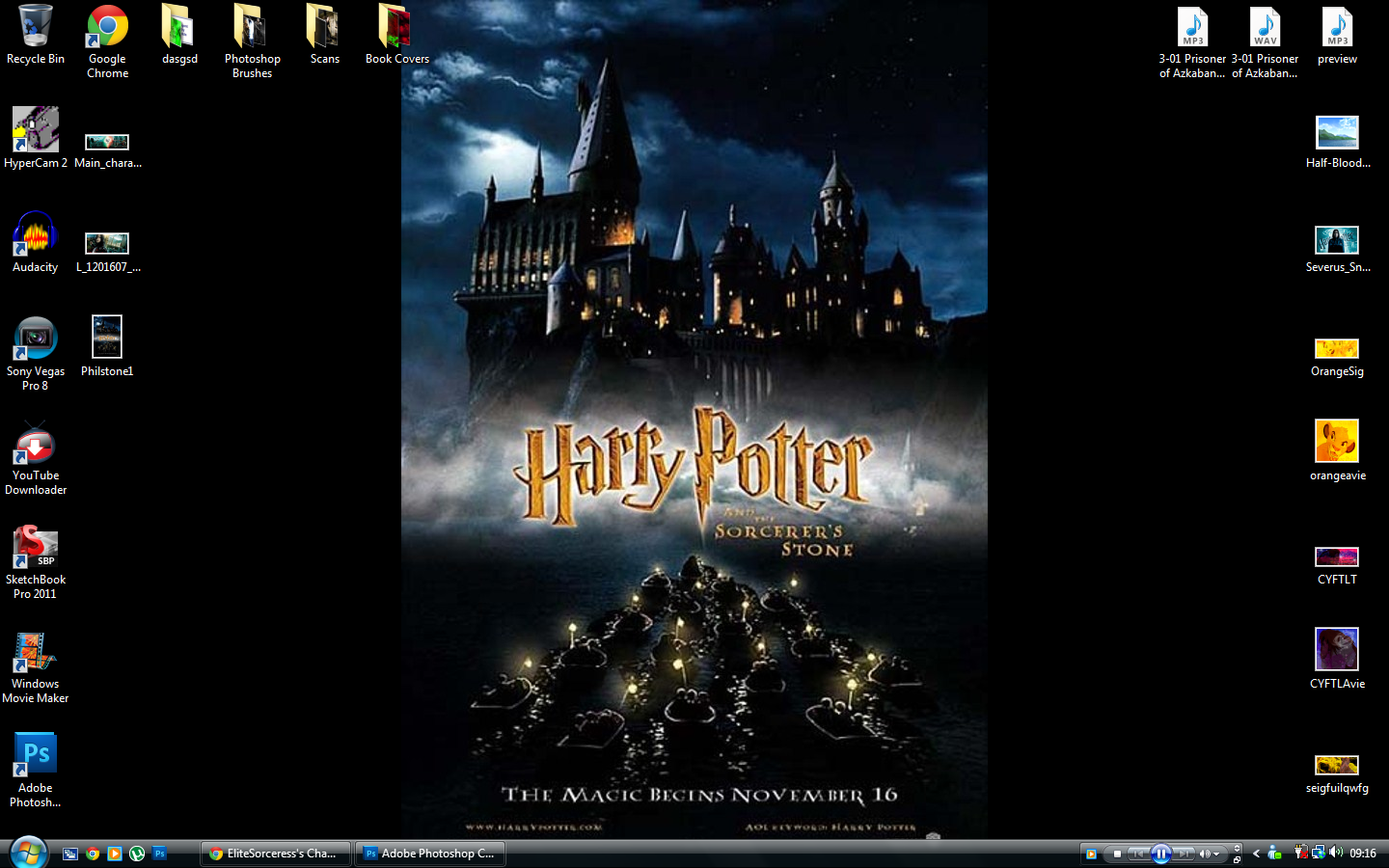Click the system volume tray icon

(1336, 853)
